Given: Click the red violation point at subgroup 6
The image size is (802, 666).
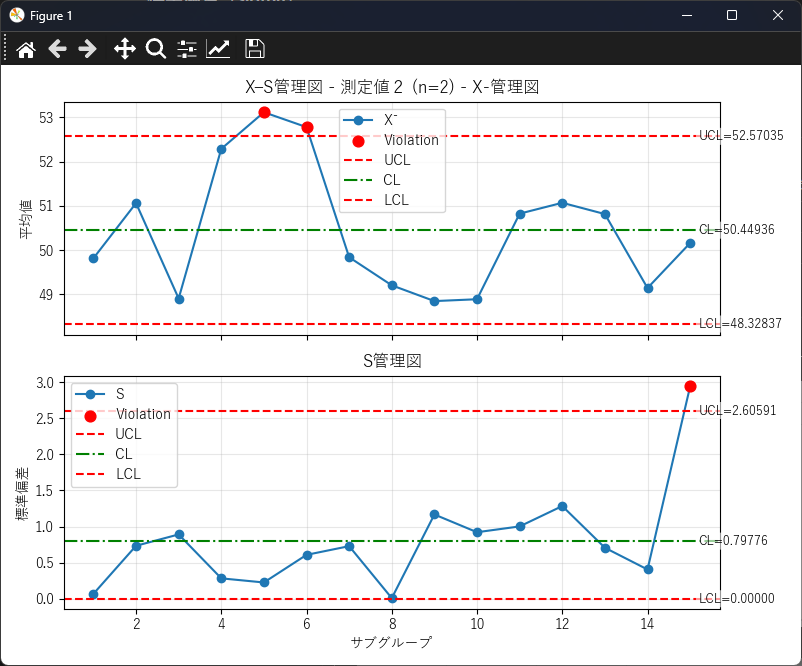Looking at the screenshot, I should 307,127.
